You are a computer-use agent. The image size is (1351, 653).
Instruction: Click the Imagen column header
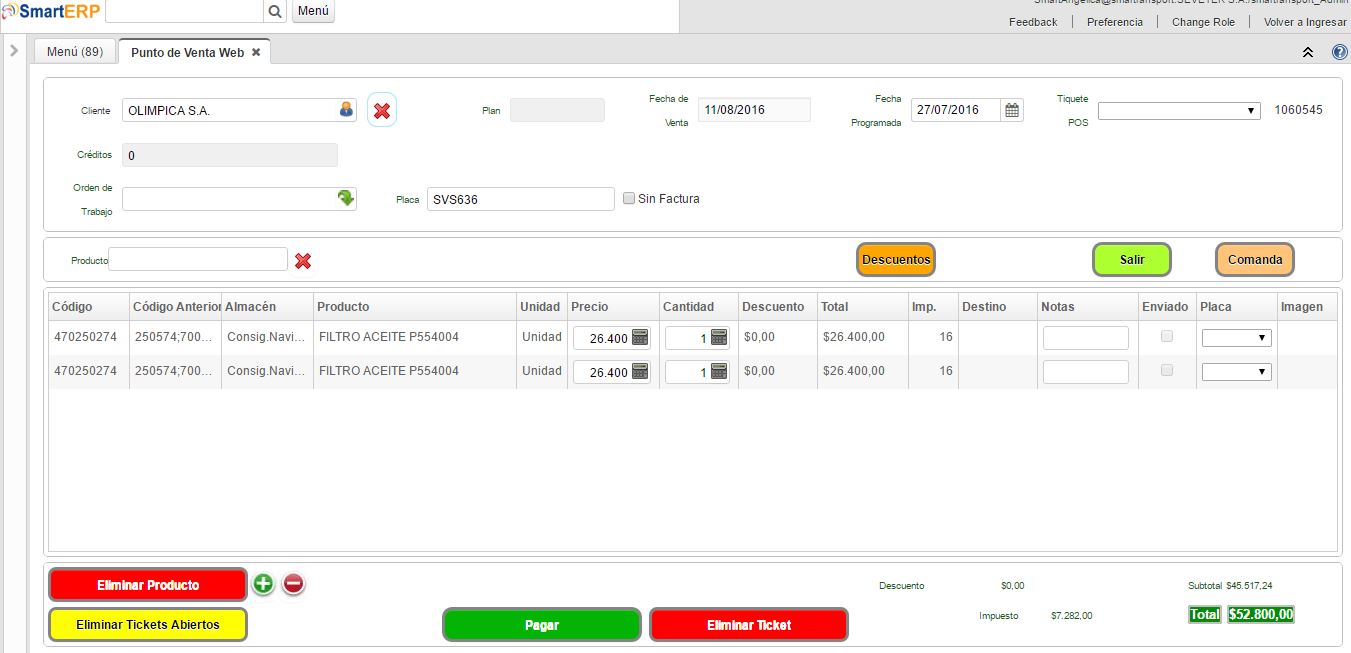pos(1307,306)
